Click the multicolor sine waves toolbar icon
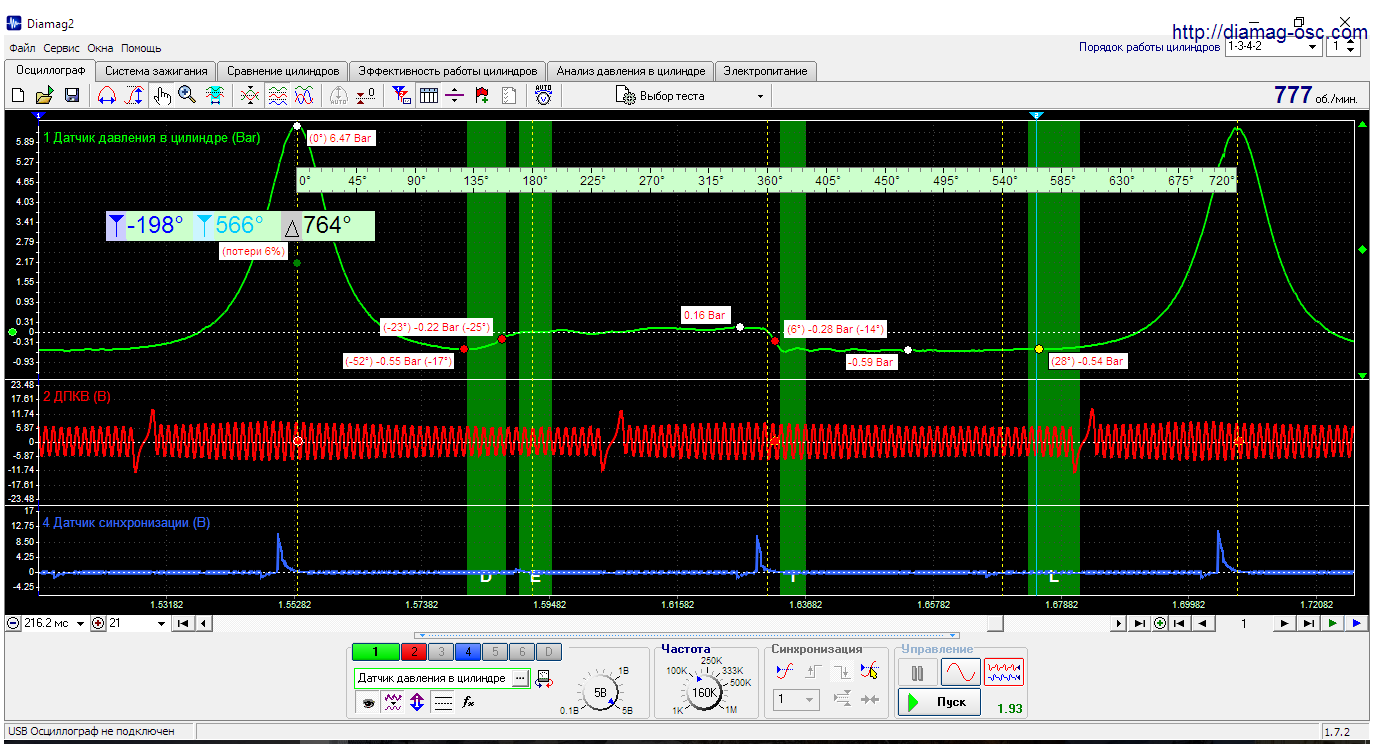This screenshot has width=1382, height=744. pos(305,96)
